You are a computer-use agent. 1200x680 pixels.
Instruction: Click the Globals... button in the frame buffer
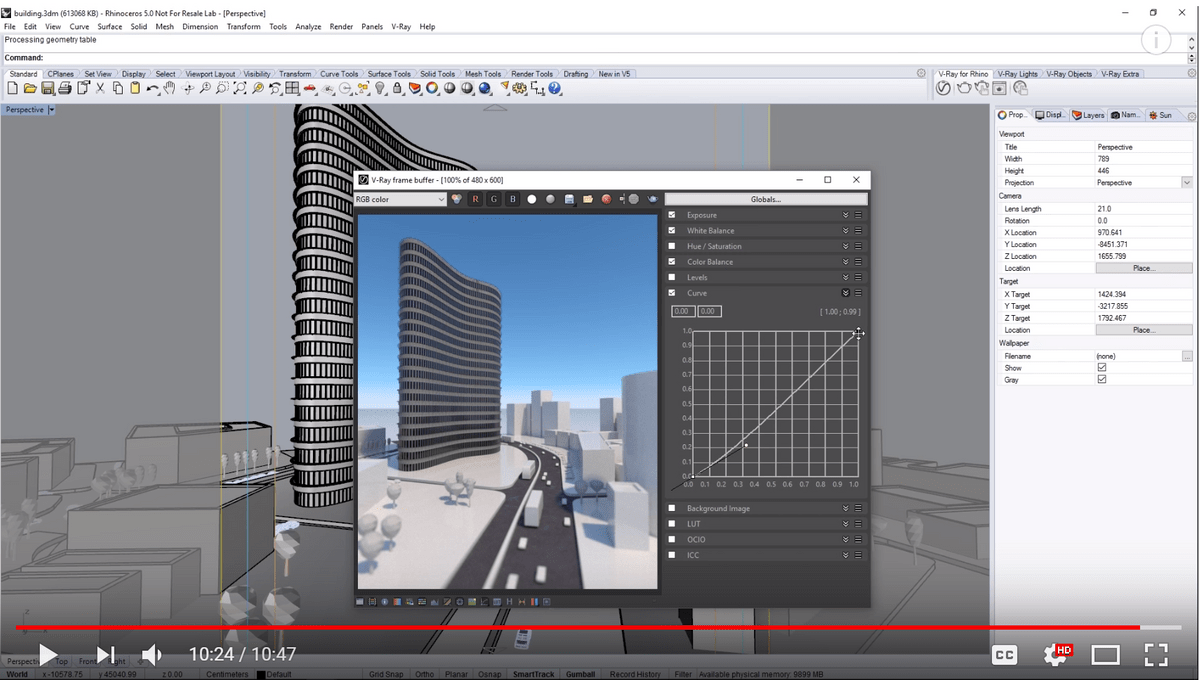(x=768, y=199)
